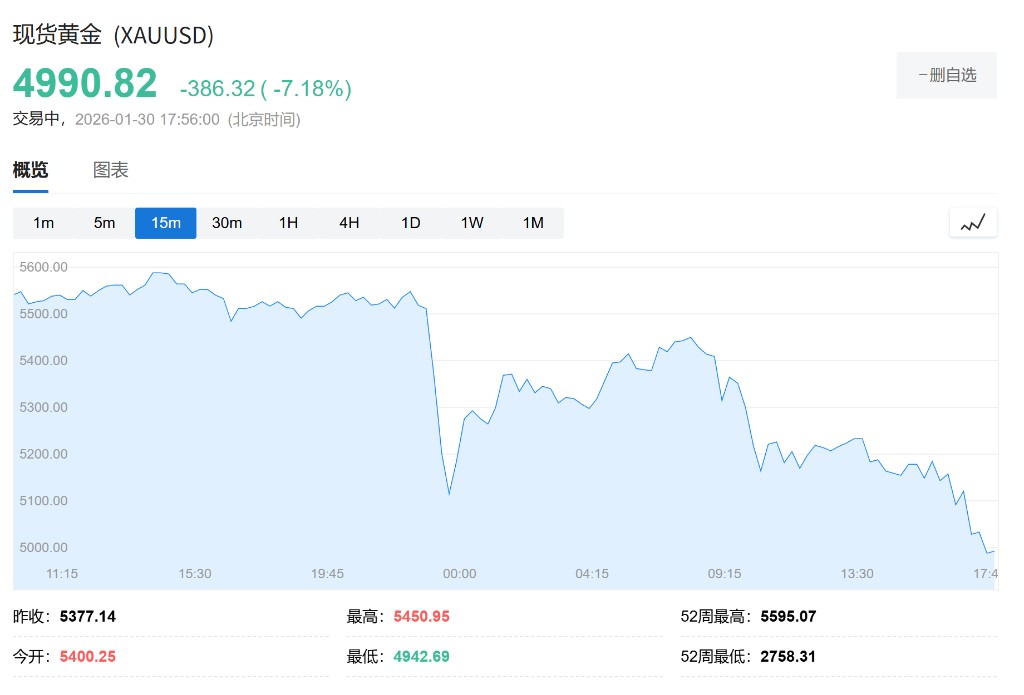The width and height of the screenshot is (1024, 695).
Task: Remove XAUUSD from watchlist via 删自选 button
Action: pyautogui.click(x=946, y=75)
